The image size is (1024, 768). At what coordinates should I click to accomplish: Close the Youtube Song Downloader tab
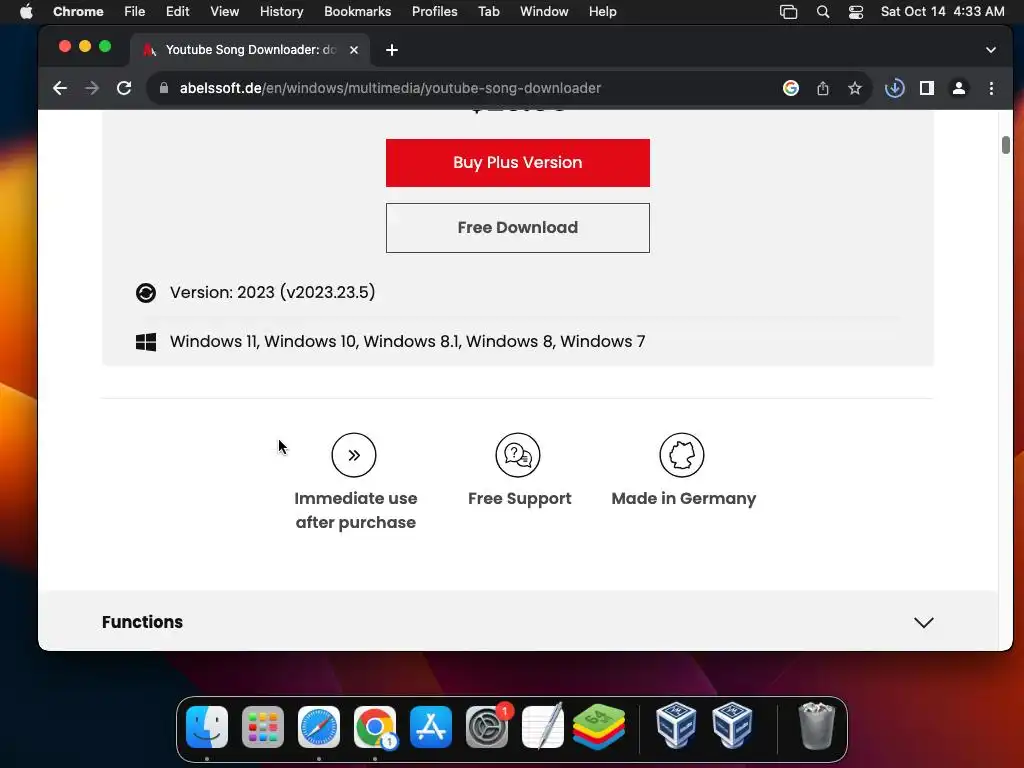coord(354,50)
